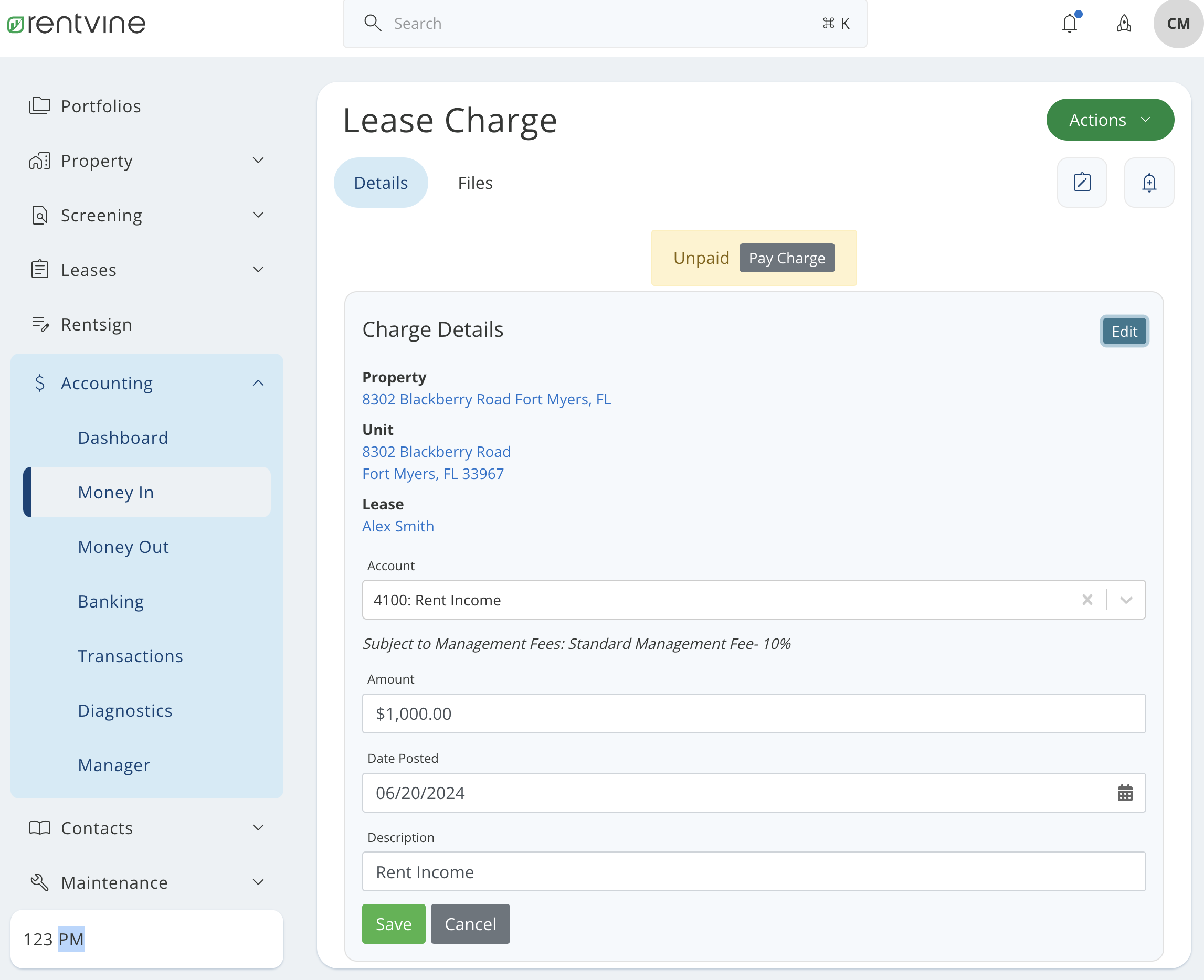Open notifications via the bell icon
The image size is (1204, 980).
(1070, 23)
